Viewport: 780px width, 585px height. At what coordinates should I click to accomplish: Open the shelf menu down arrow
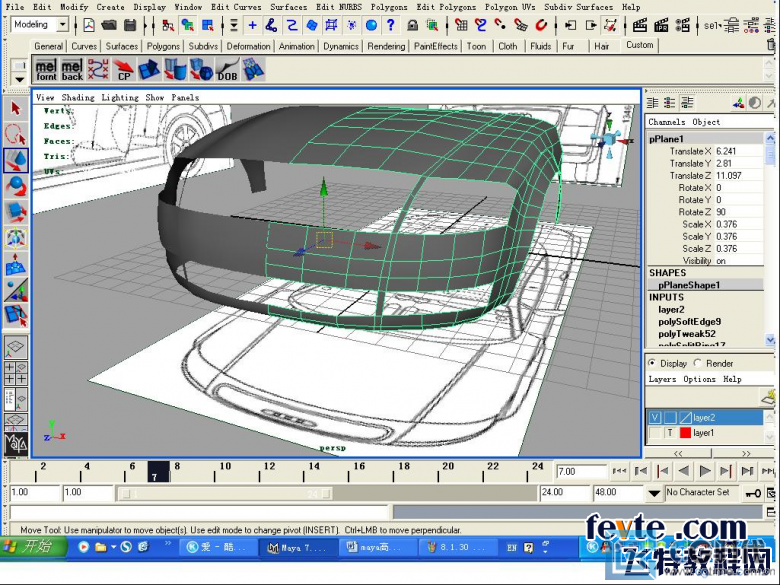[19, 79]
